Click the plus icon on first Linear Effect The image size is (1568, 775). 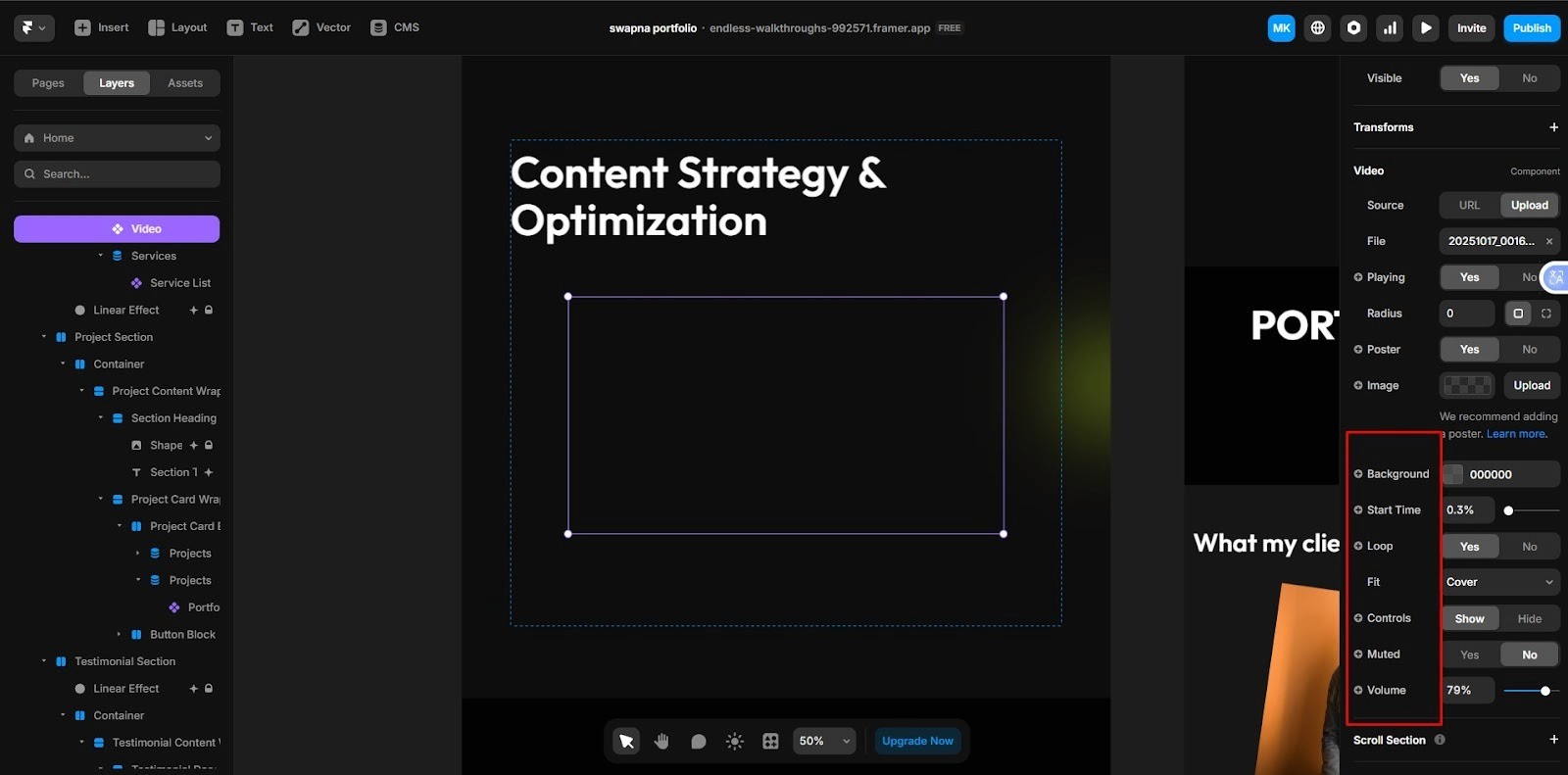193,310
